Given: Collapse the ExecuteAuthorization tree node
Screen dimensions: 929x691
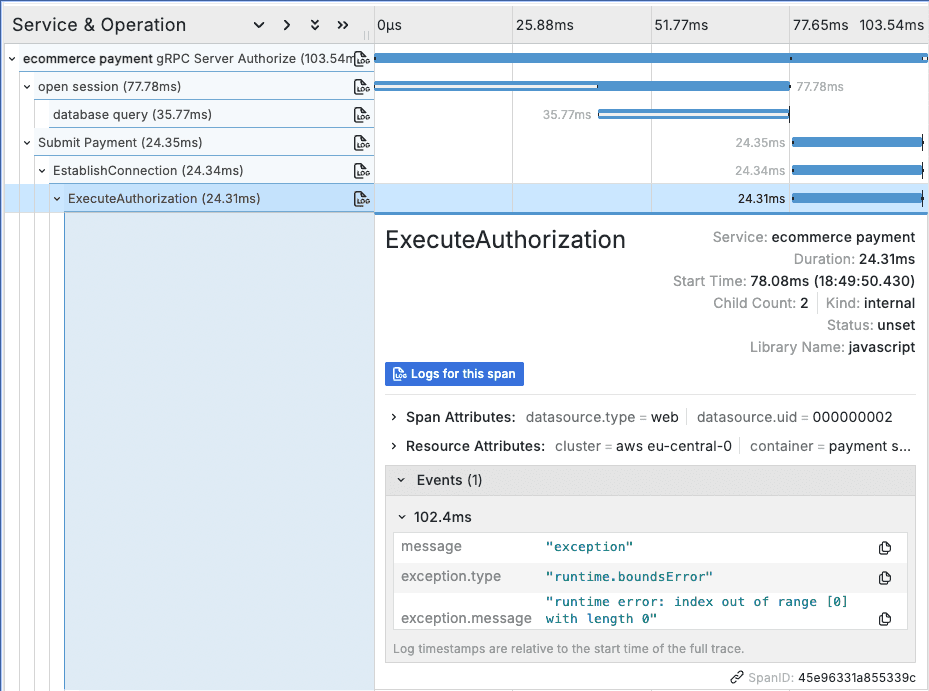Looking at the screenshot, I should (56, 198).
